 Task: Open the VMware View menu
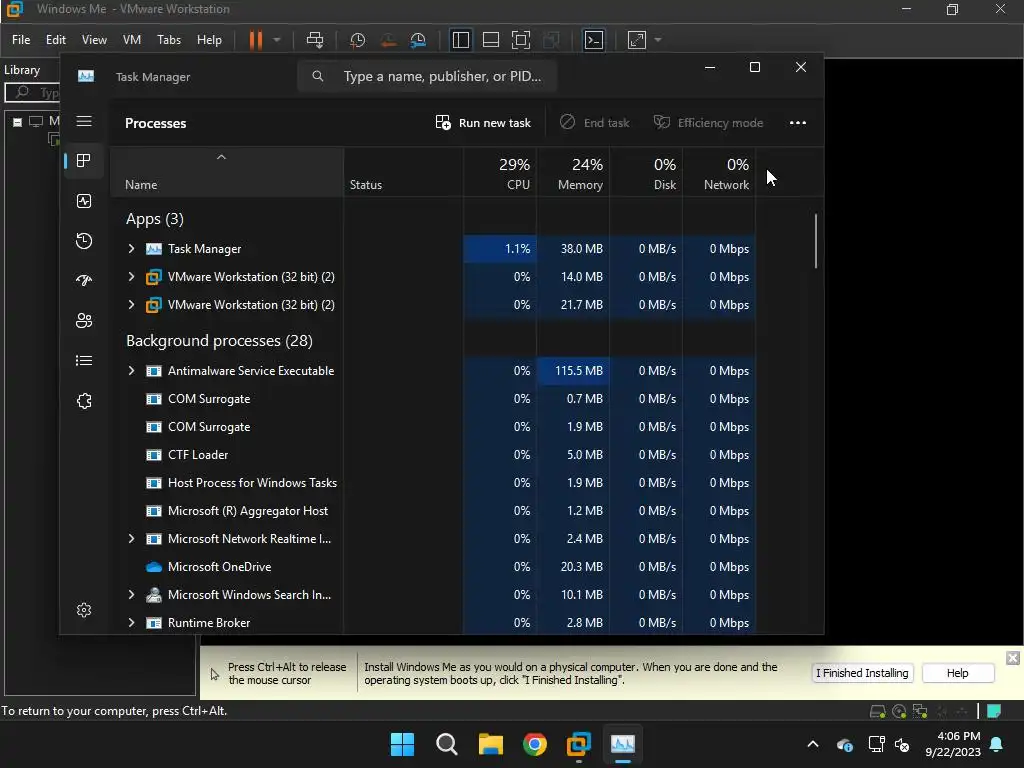[x=94, y=40]
